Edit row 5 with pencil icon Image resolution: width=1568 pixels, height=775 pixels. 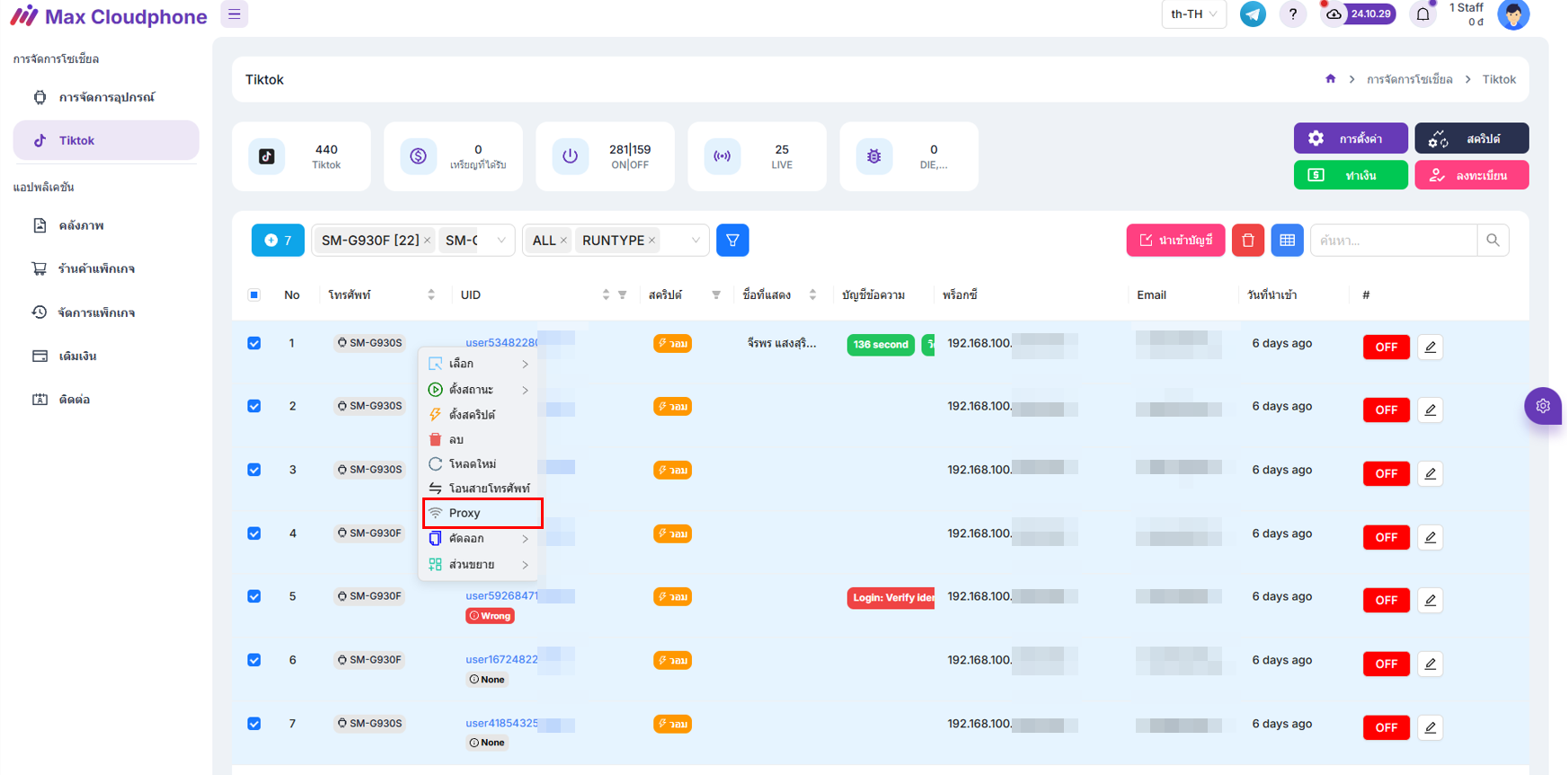coord(1431,600)
